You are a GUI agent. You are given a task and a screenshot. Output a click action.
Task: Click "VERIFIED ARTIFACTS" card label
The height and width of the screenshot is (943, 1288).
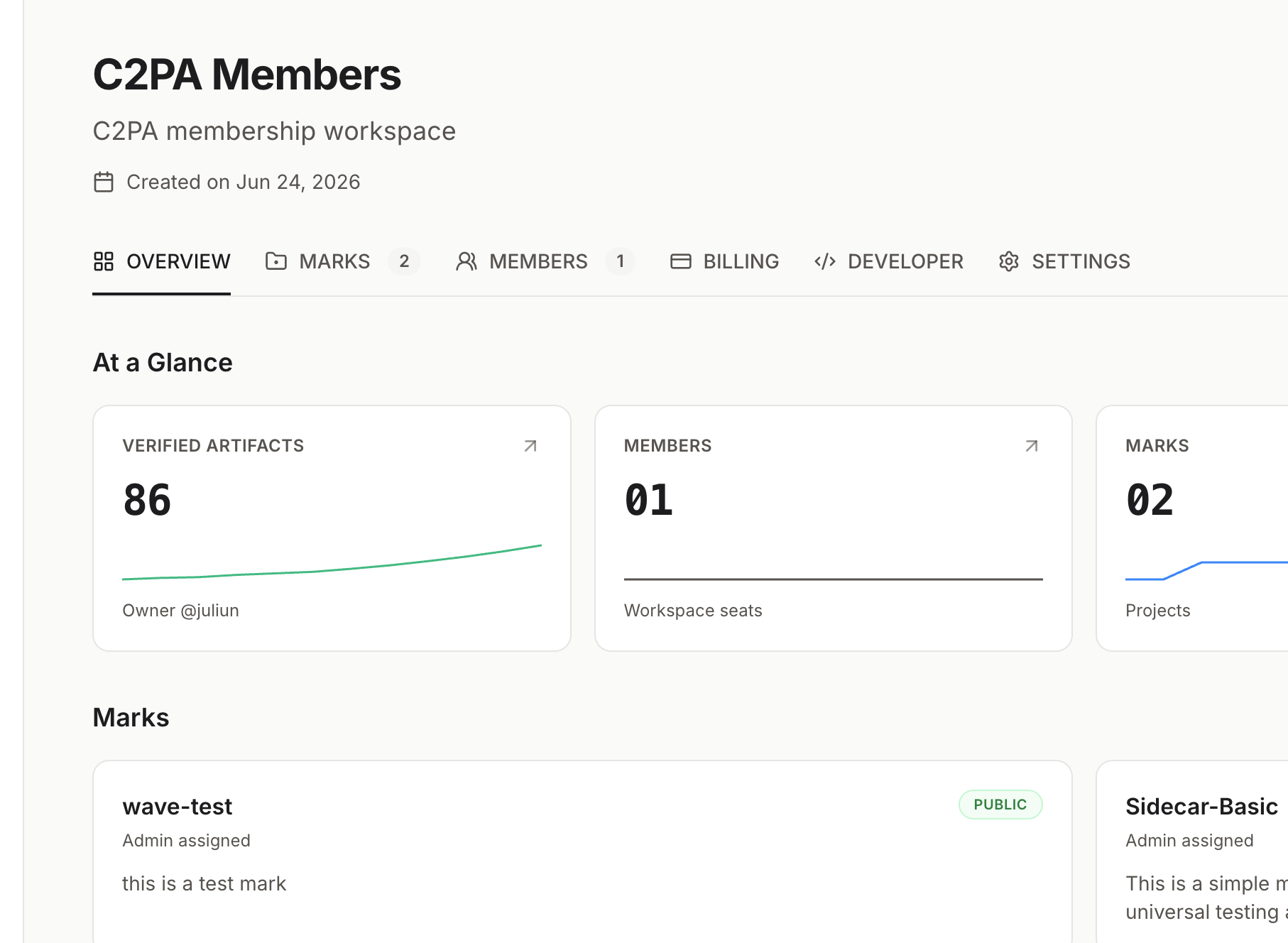[213, 446]
